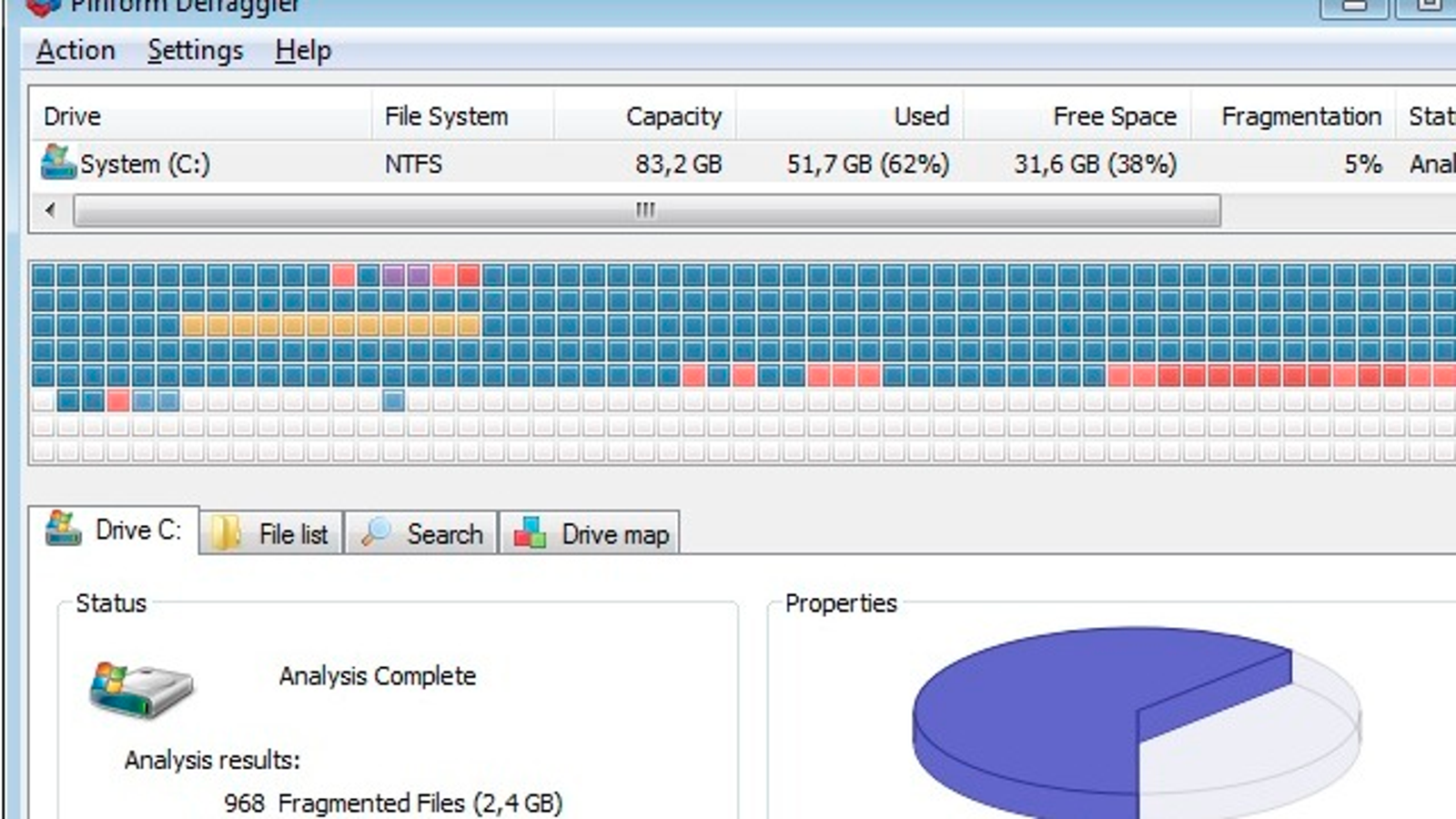Image resolution: width=1456 pixels, height=819 pixels.
Task: Click the Search magnifier icon
Action: pyautogui.click(x=375, y=532)
